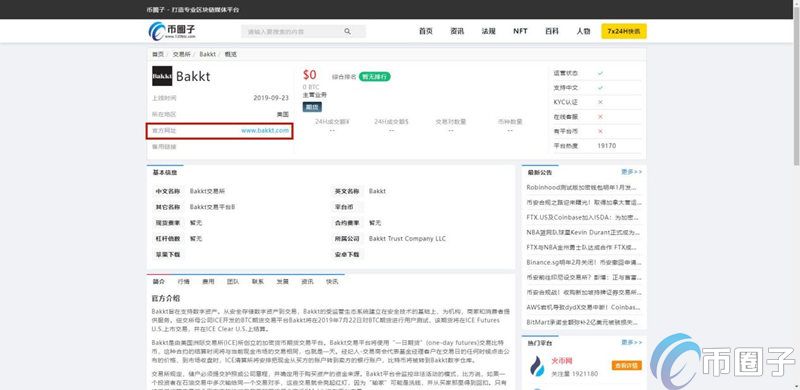This screenshot has width=800, height=390.
Task: Select the 发展 tab
Action: click(283, 282)
